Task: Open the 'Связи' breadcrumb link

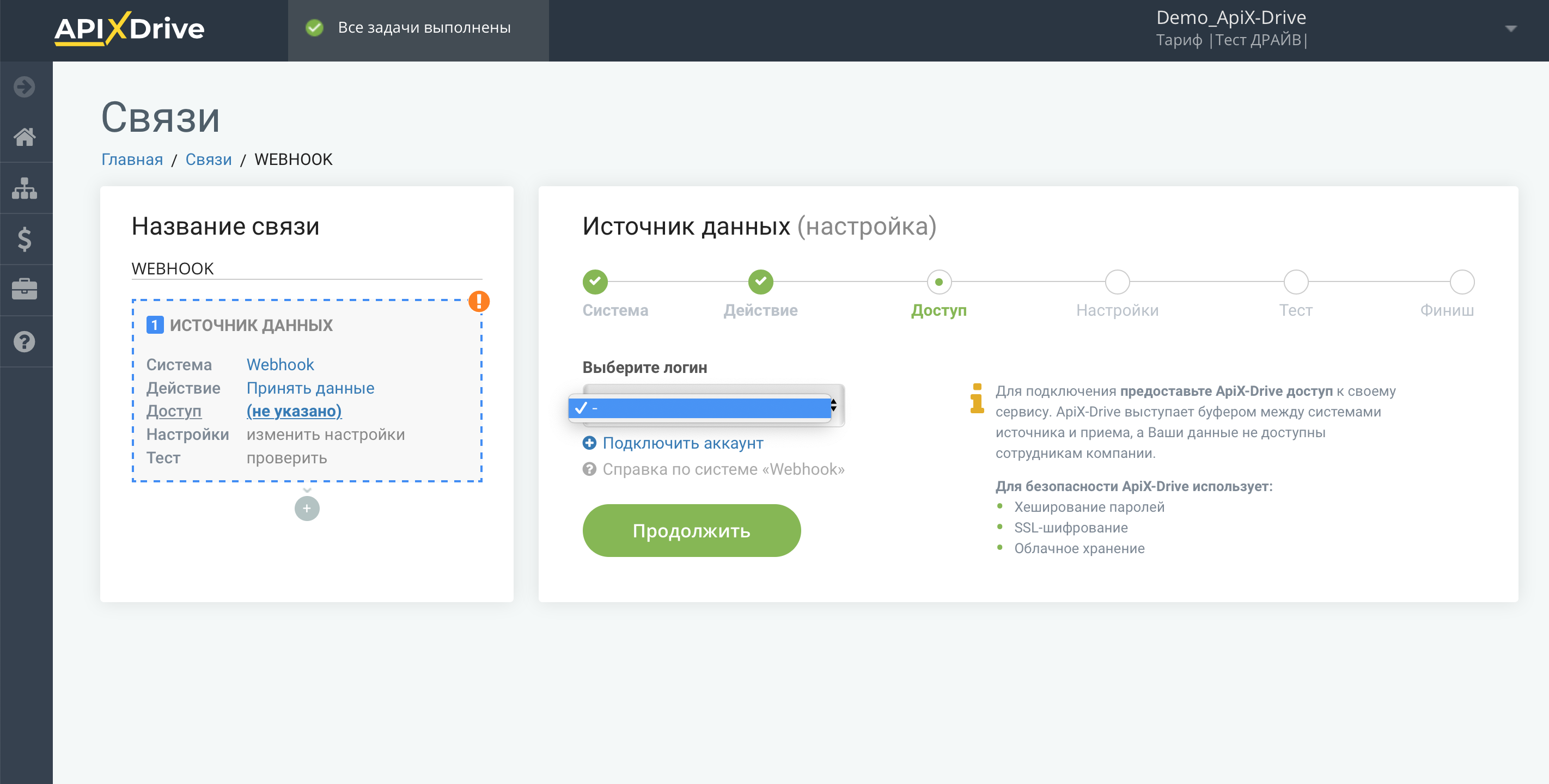Action: coord(209,160)
